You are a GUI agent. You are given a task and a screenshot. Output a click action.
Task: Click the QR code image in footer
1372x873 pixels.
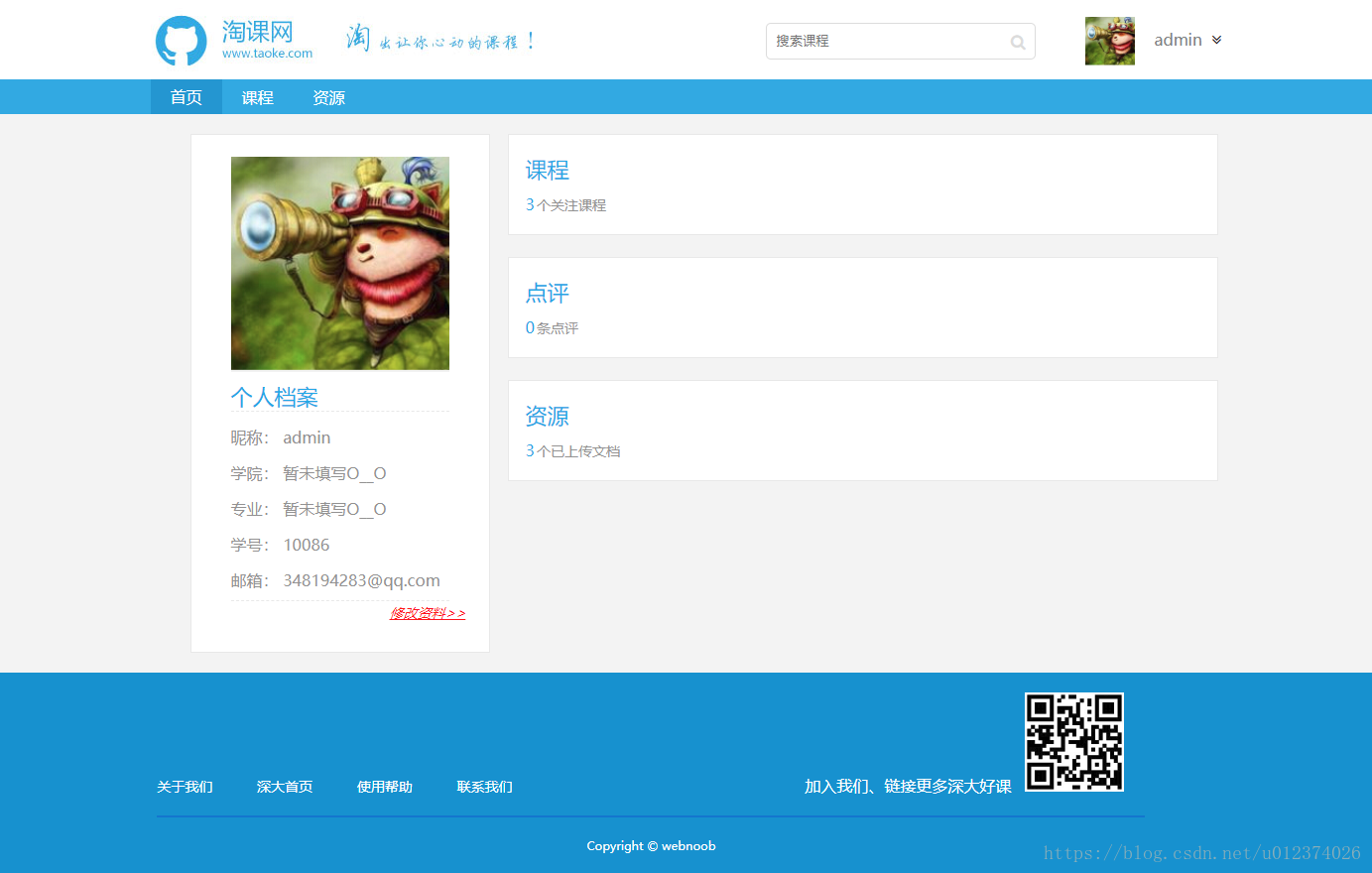(x=1074, y=742)
